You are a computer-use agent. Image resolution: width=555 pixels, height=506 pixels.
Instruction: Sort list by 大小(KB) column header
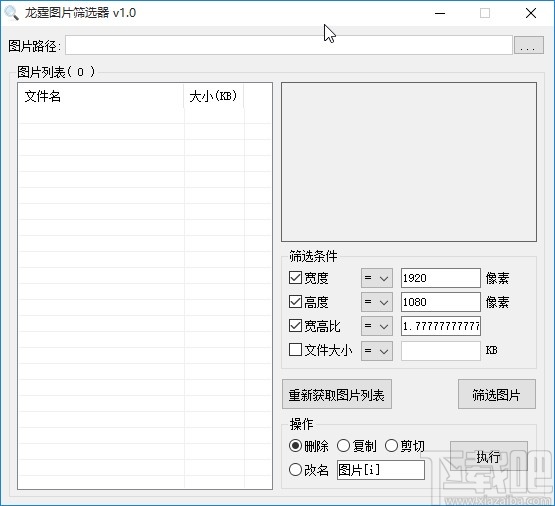pos(213,96)
